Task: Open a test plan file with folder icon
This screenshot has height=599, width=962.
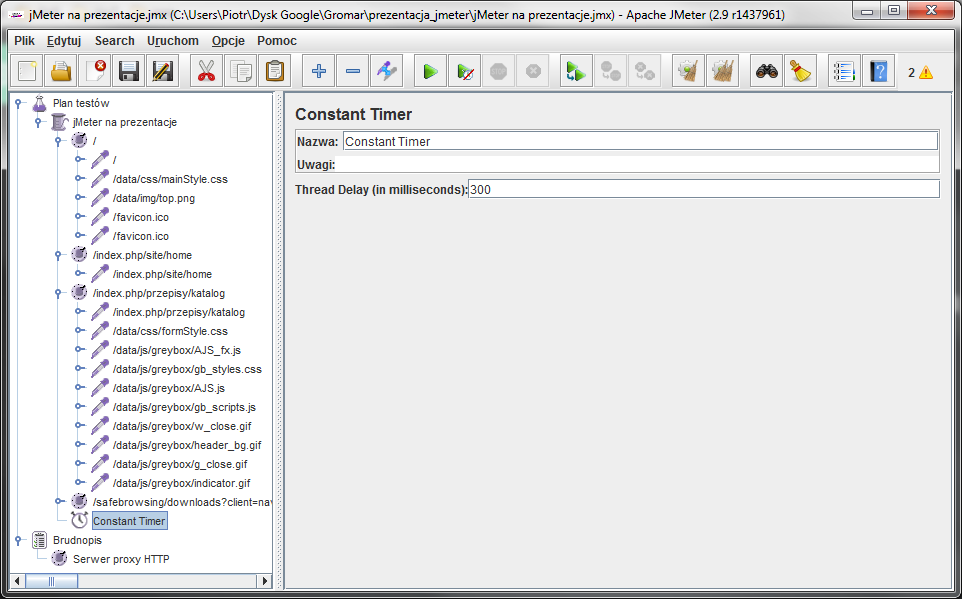Action: tap(61, 71)
